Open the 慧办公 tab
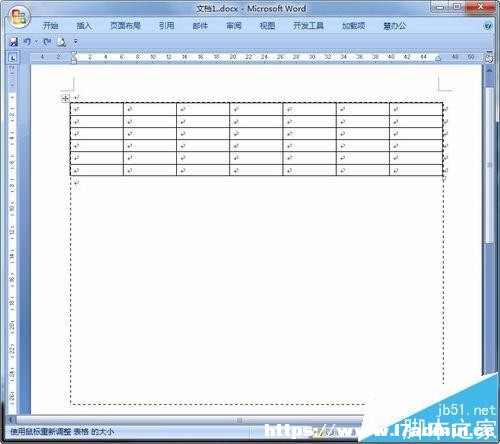 pos(395,26)
